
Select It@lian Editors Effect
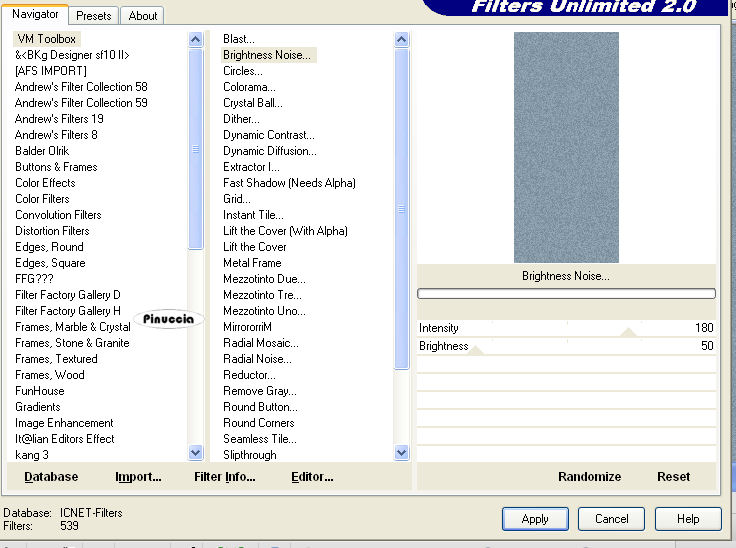pyautogui.click(x=65, y=439)
